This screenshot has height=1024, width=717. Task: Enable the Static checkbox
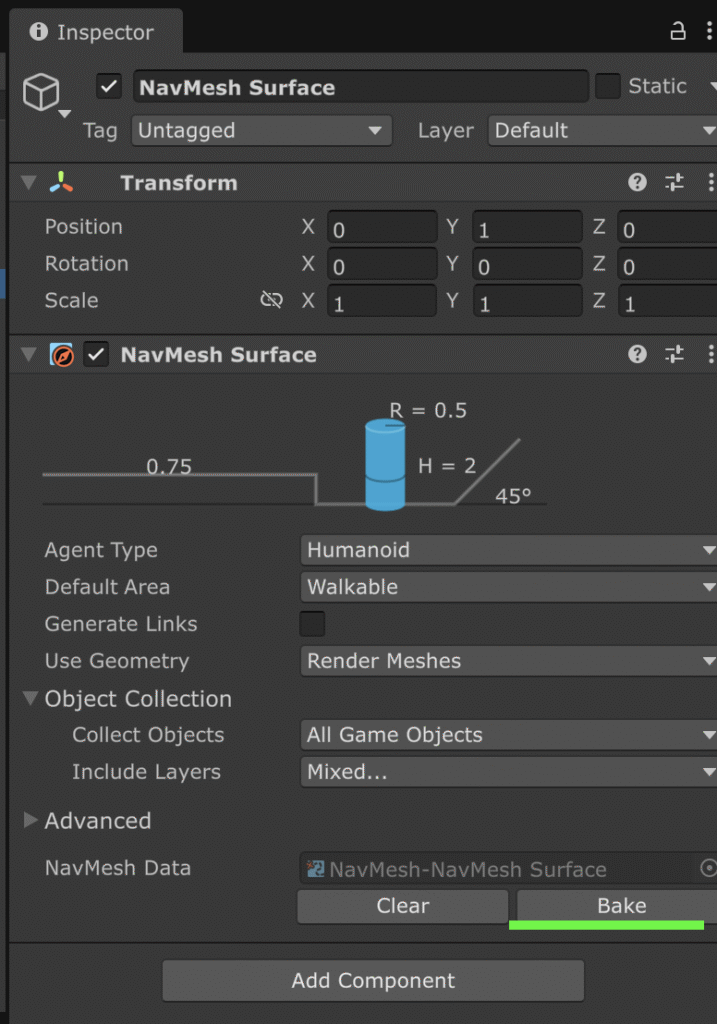[608, 87]
